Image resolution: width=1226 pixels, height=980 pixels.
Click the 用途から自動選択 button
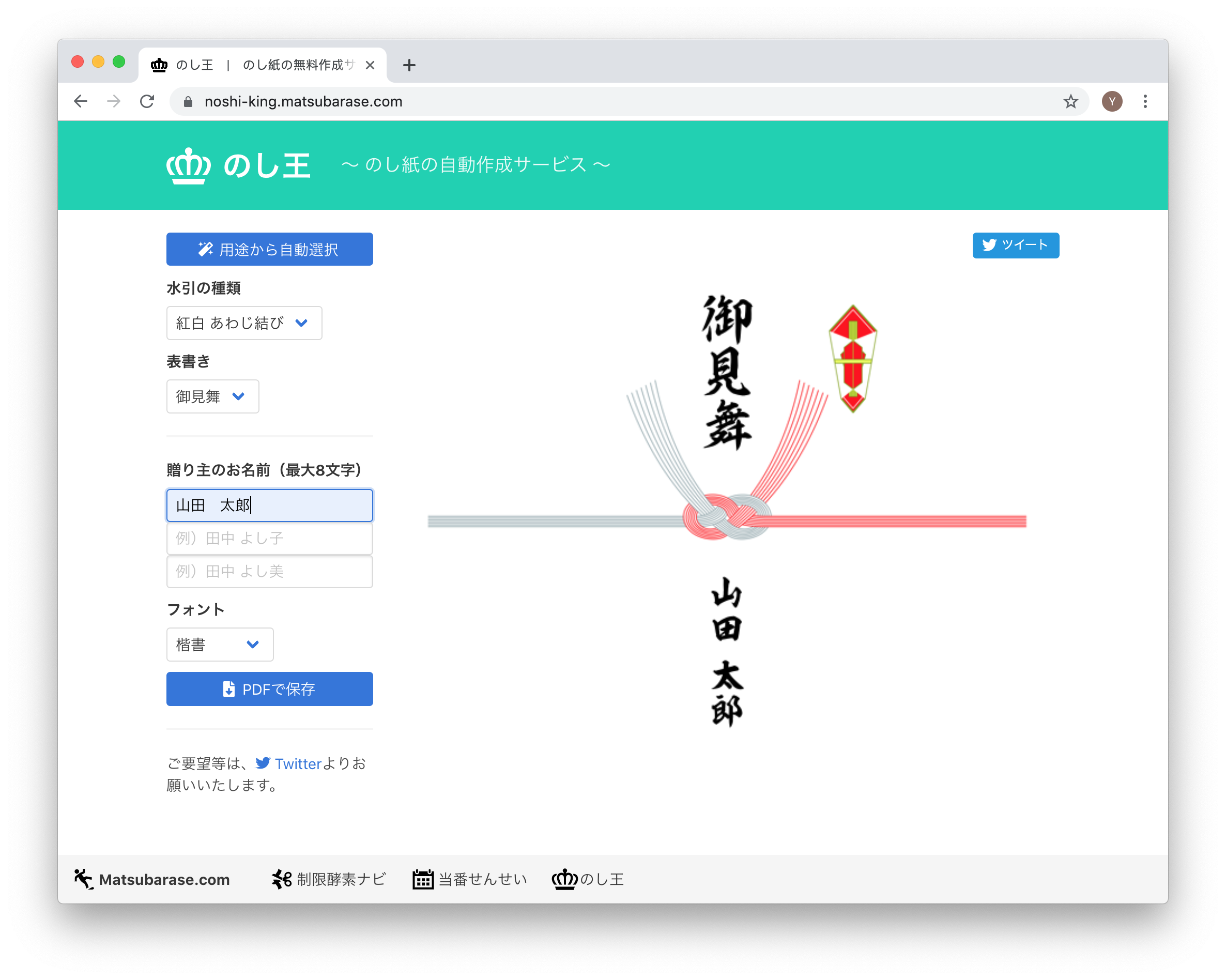click(269, 249)
